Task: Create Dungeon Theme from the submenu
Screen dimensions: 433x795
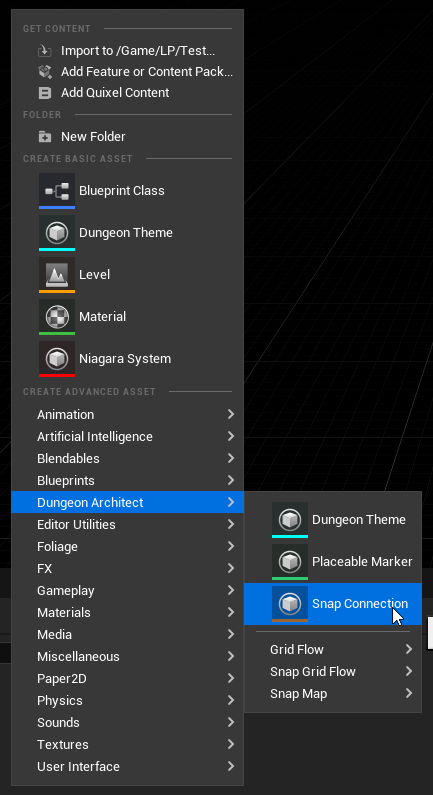Action: (x=333, y=520)
